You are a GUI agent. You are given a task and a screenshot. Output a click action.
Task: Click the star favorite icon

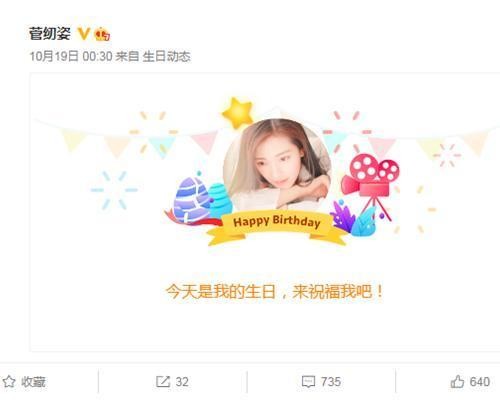coord(9,382)
